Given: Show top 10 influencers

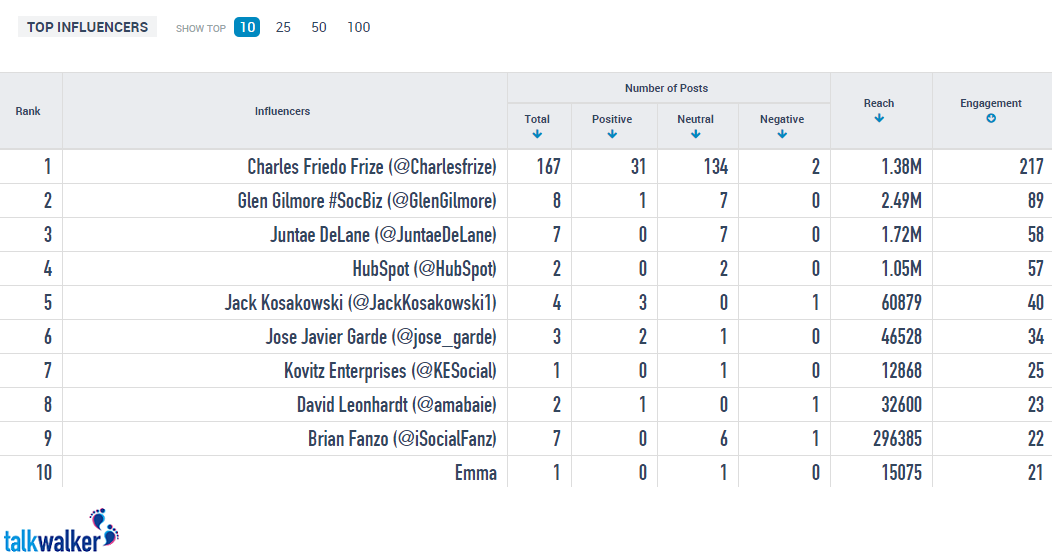Looking at the screenshot, I should point(247,27).
